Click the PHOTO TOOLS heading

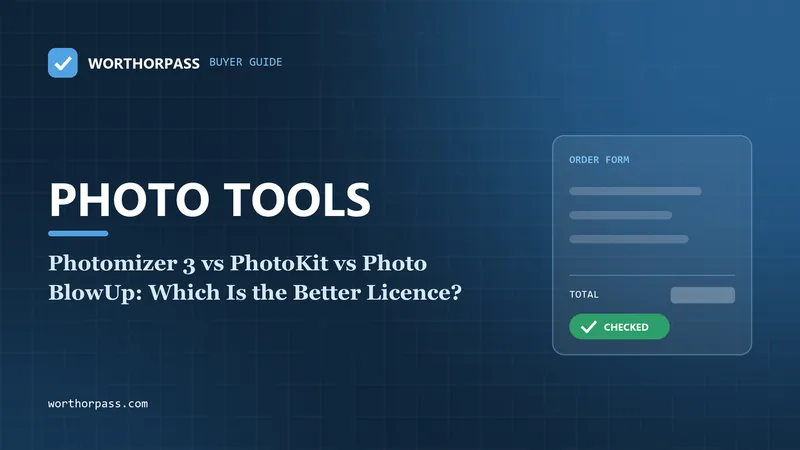click(x=210, y=199)
